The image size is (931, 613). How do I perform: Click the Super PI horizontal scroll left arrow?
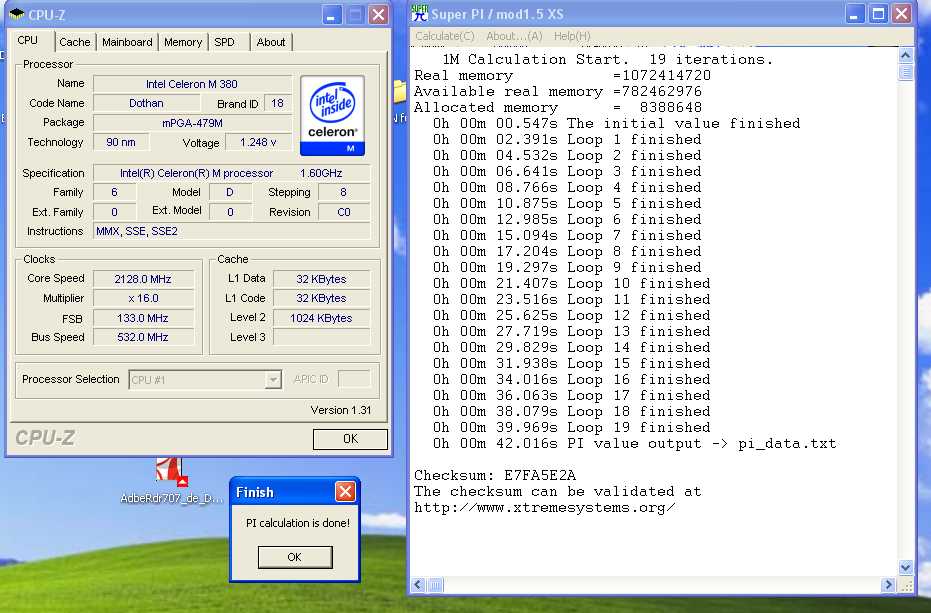(418, 584)
